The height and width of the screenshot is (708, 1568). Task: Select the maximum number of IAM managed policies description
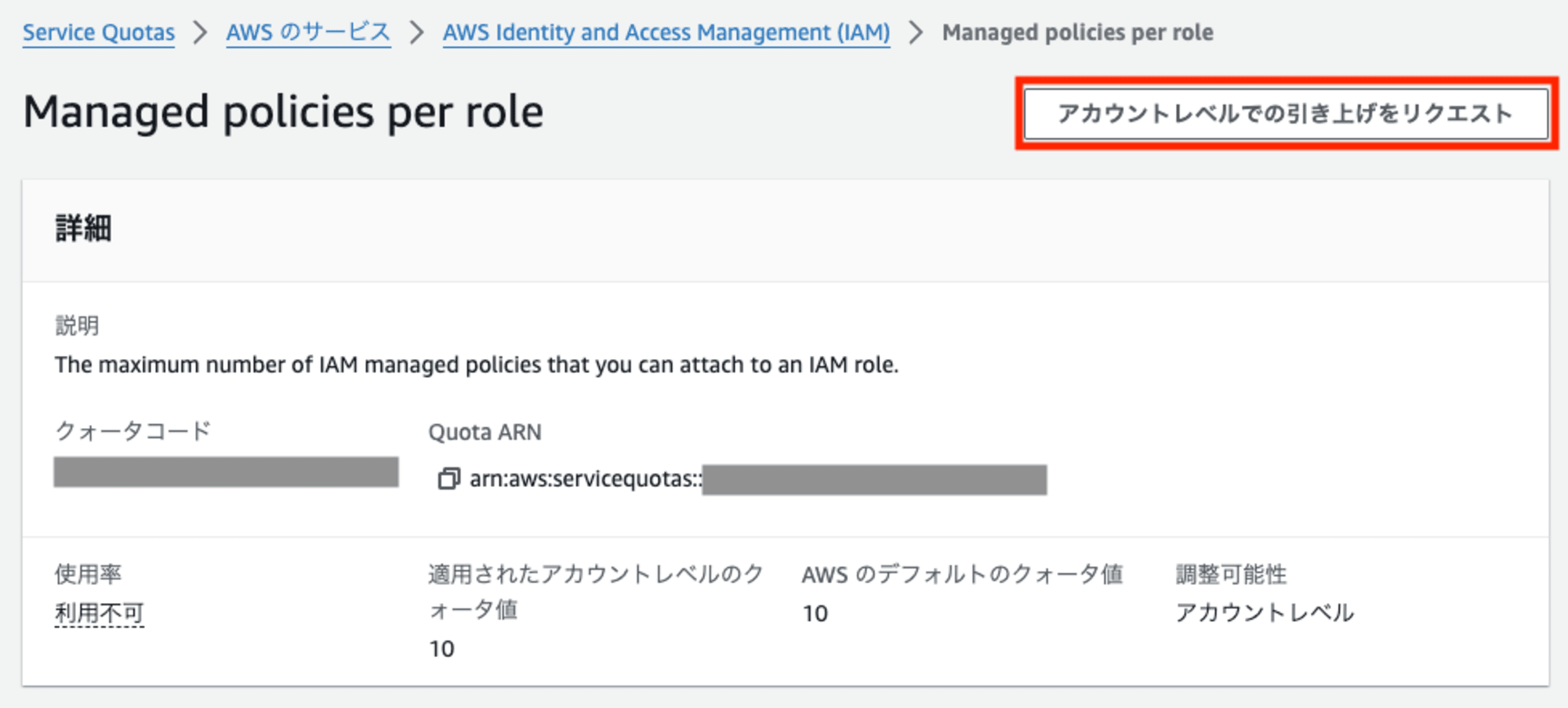coord(477,365)
